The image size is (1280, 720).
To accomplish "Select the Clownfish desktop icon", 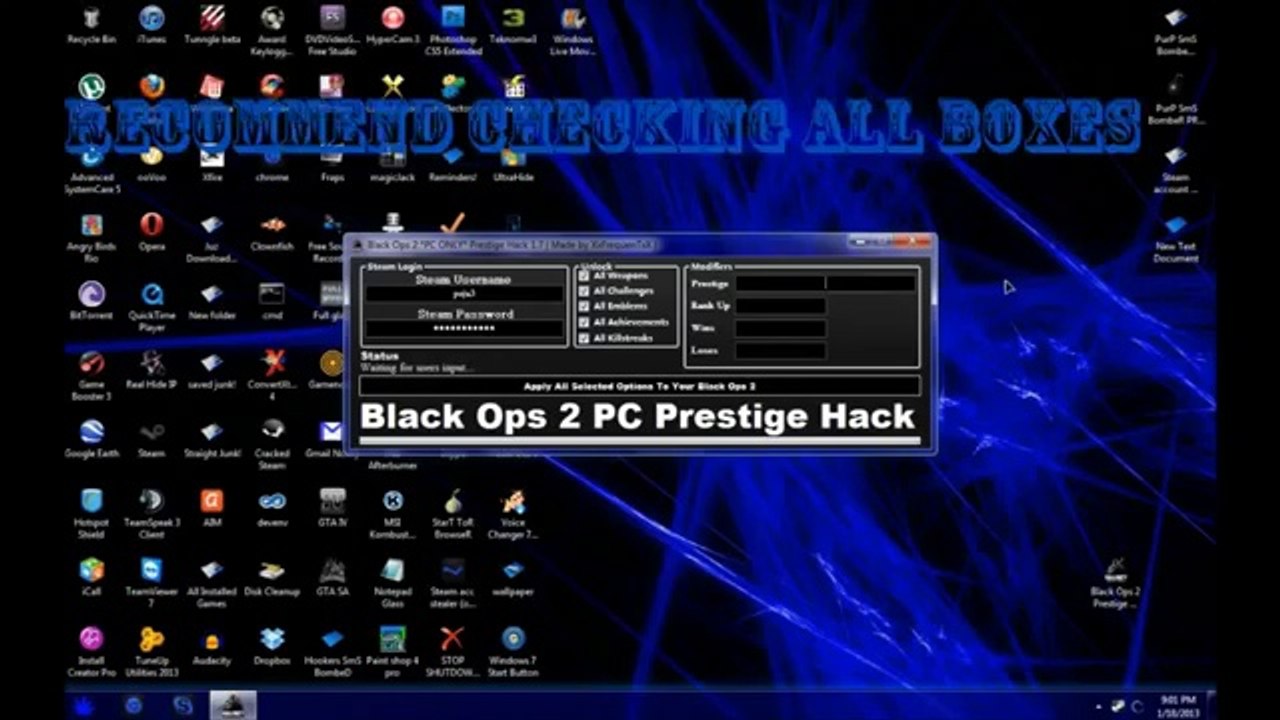I will [272, 232].
